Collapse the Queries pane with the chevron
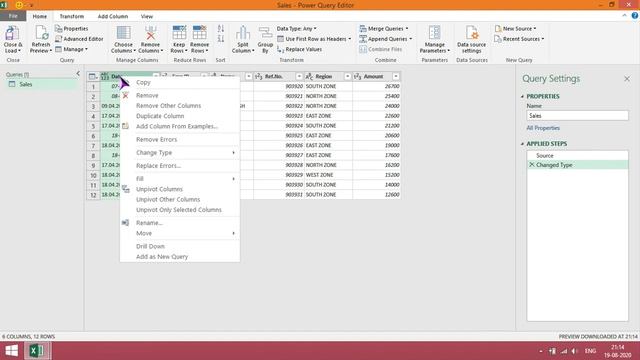640x360 pixels. [x=78, y=73]
